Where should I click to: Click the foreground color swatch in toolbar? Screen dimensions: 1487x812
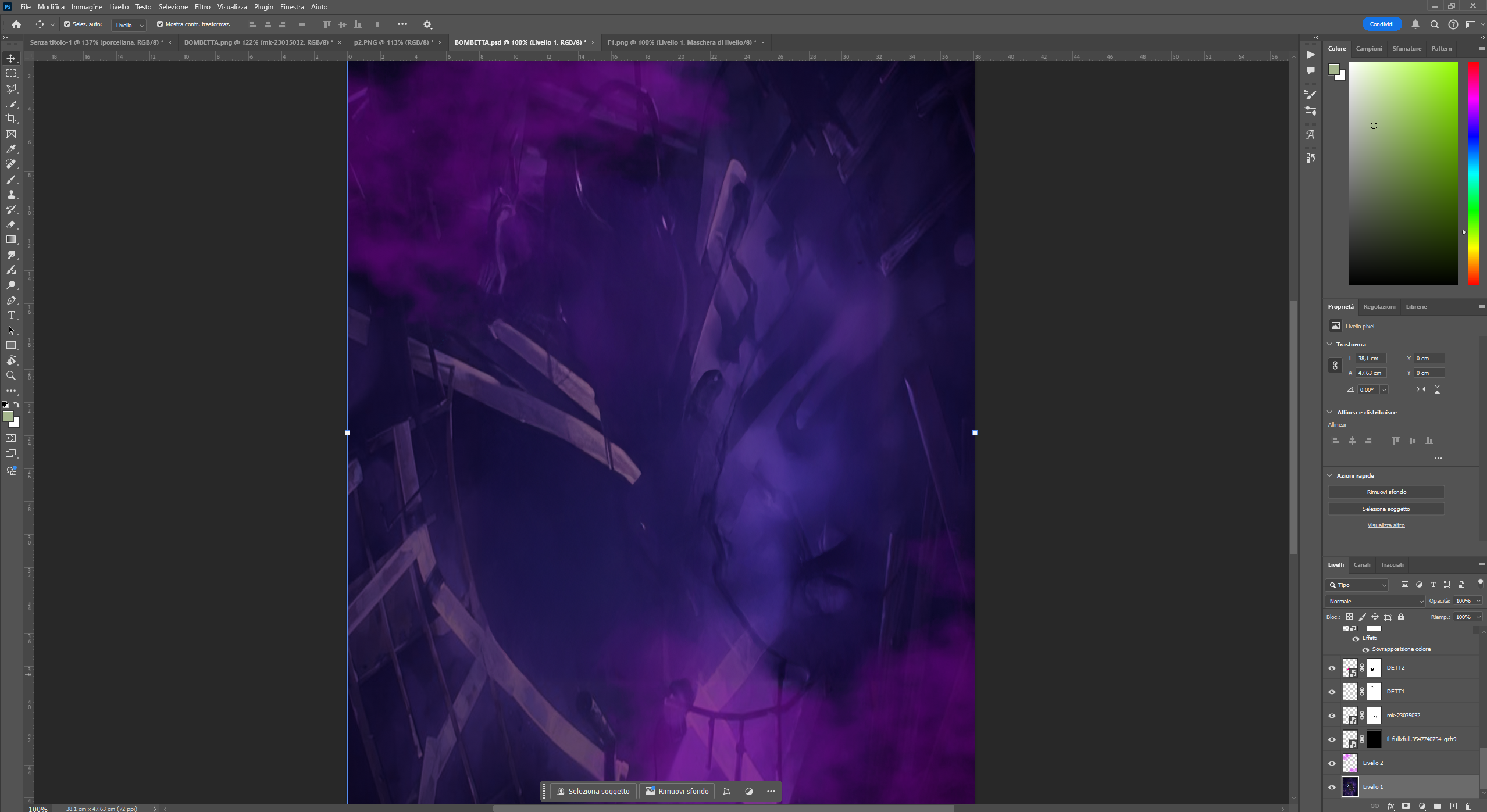(8, 416)
